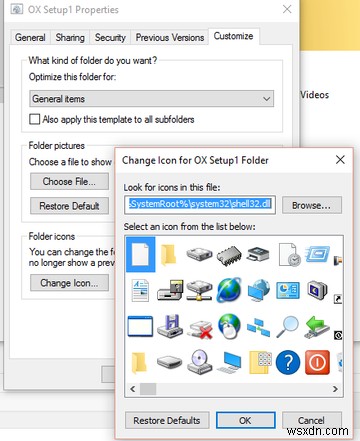Close the Change Icon dialog
The width and height of the screenshot is (360, 441).
(340, 160)
